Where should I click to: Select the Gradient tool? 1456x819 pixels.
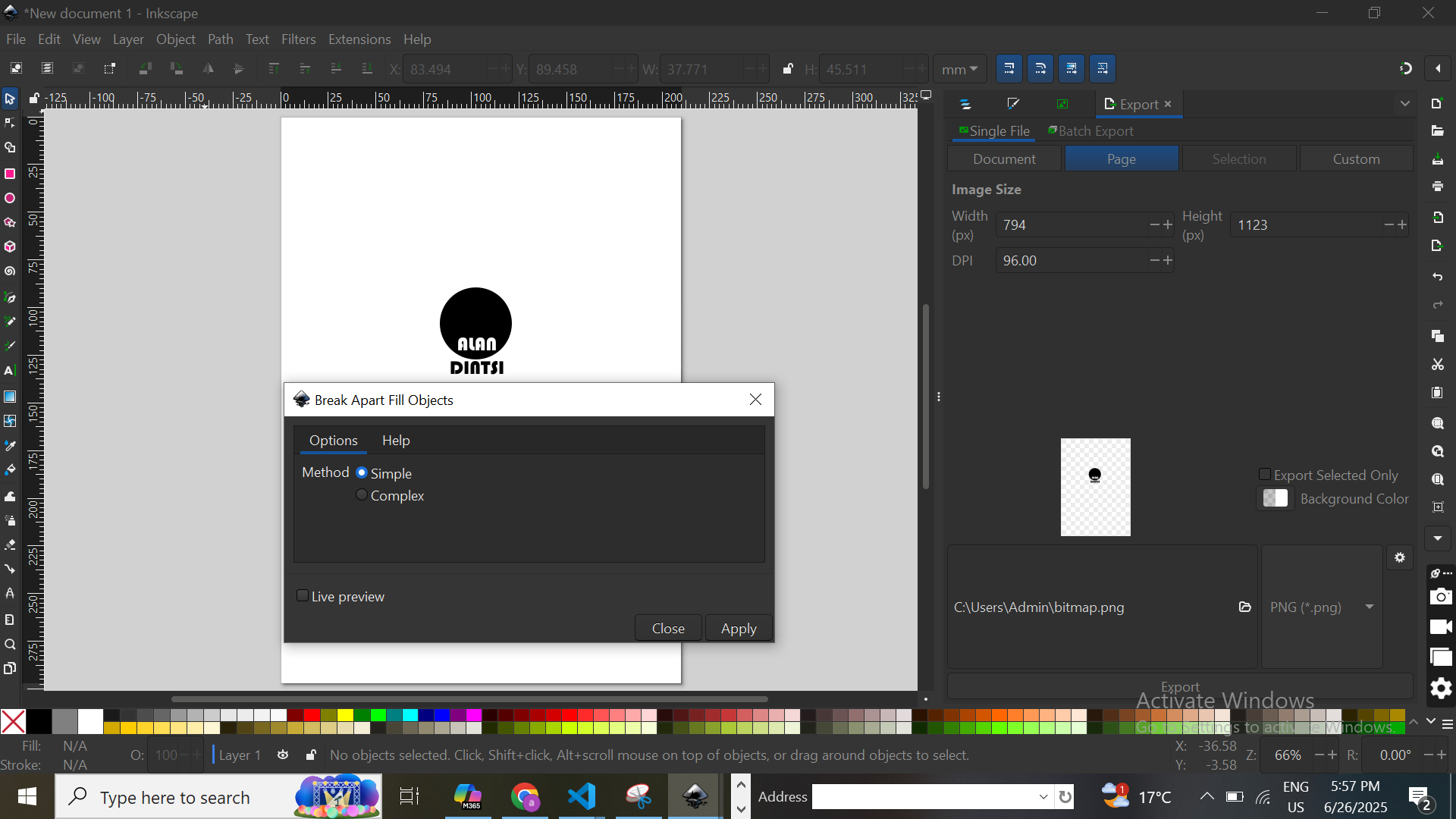click(10, 397)
